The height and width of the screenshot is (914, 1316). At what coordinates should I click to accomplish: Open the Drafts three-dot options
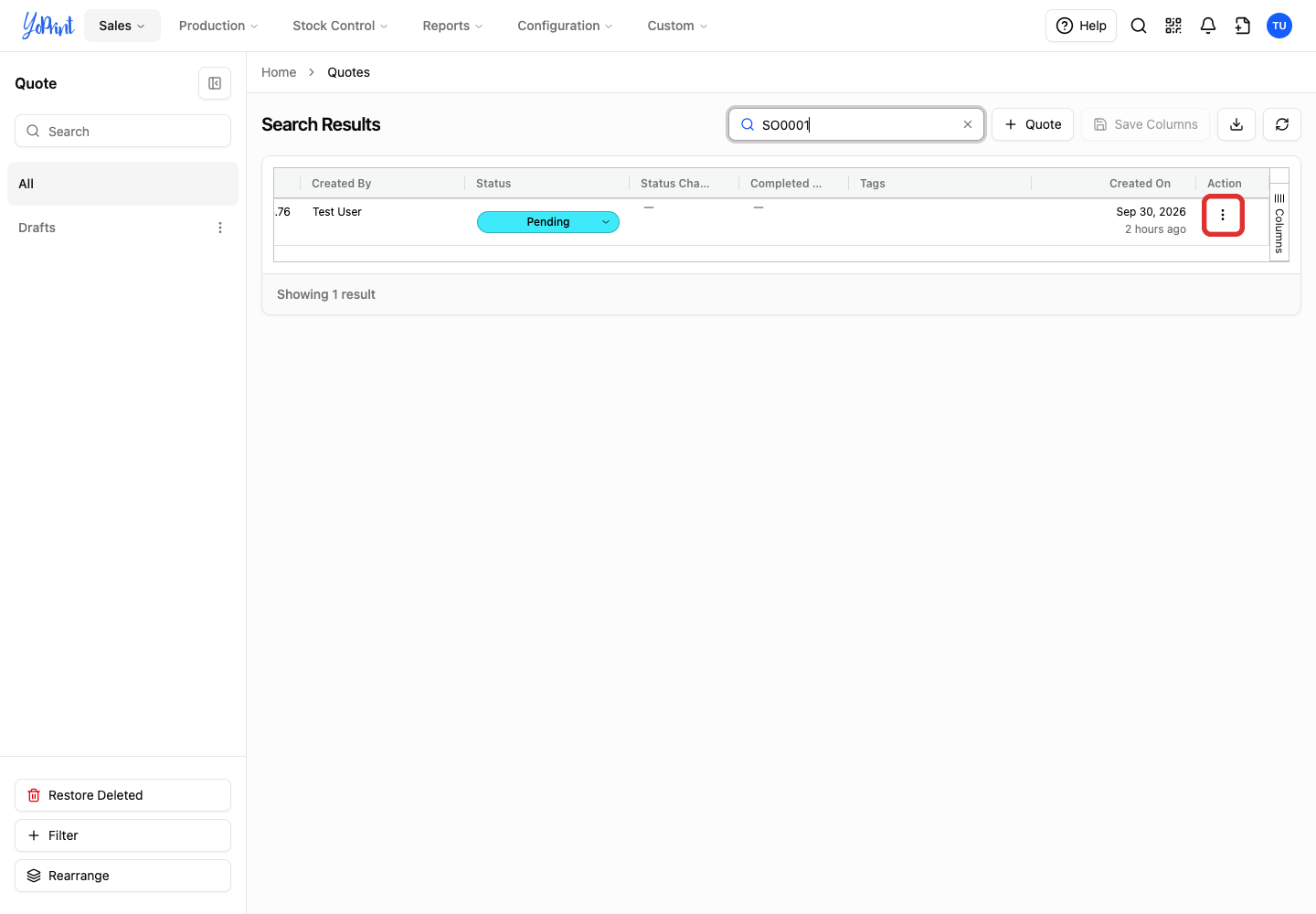click(220, 228)
